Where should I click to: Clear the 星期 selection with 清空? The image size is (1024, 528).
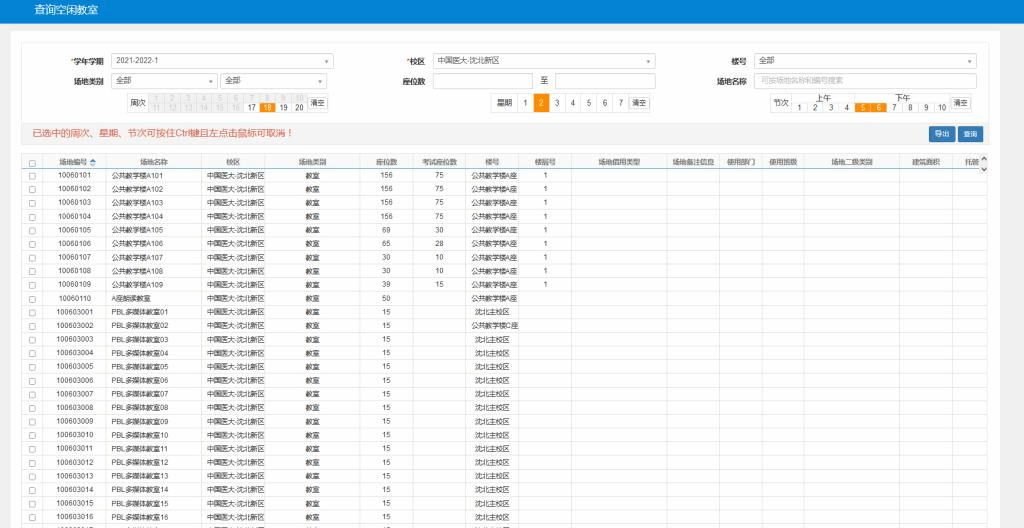638,103
